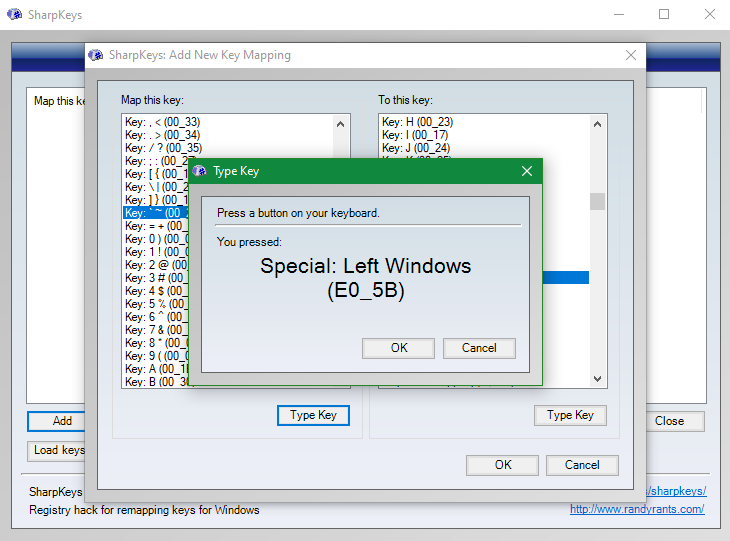Select 'Key: 3 #' row in left list
This screenshot has height=541, width=730.
click(x=156, y=278)
